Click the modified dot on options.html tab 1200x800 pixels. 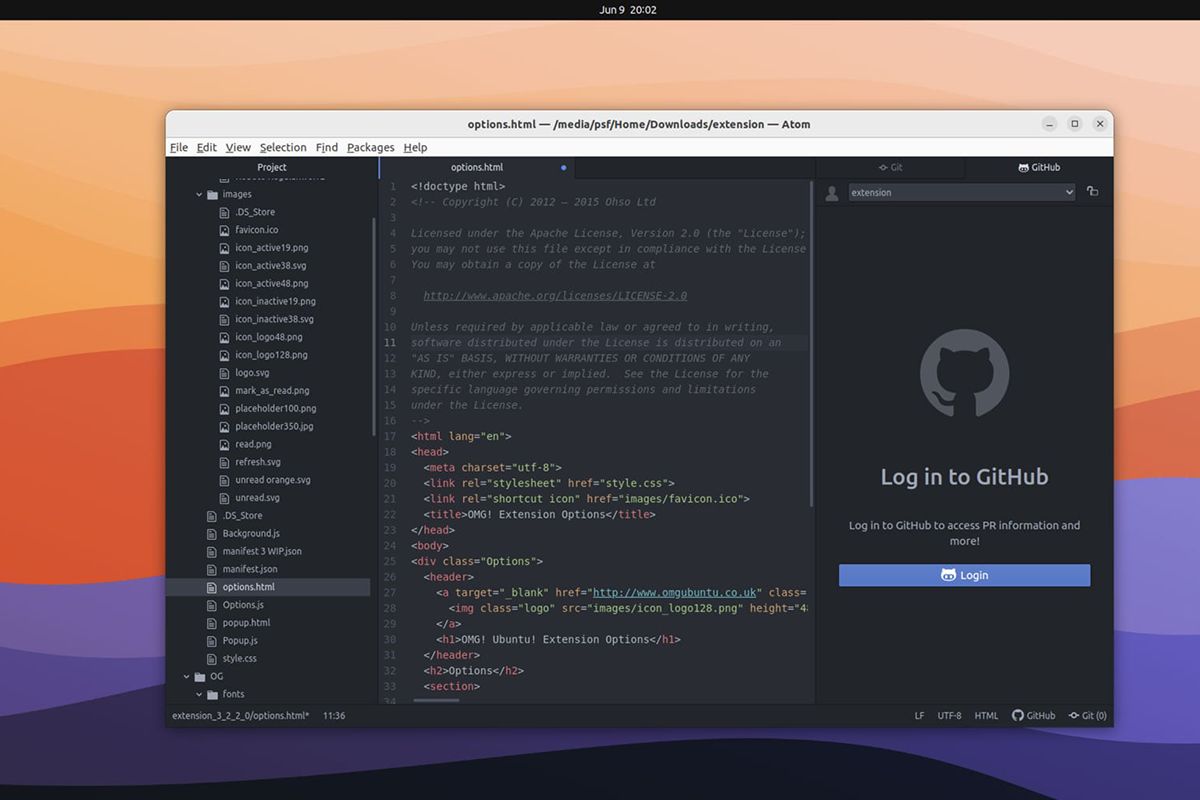(x=564, y=168)
